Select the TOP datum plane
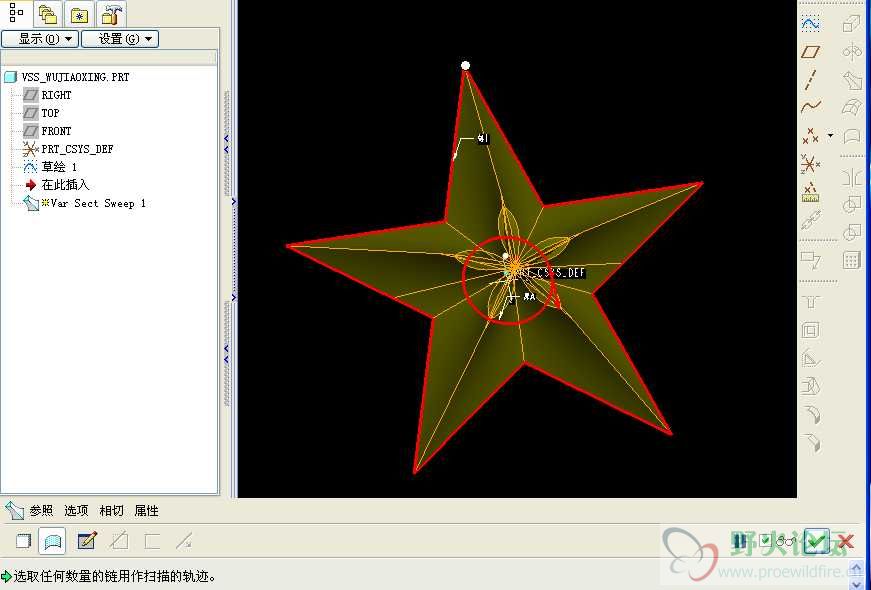 42,113
